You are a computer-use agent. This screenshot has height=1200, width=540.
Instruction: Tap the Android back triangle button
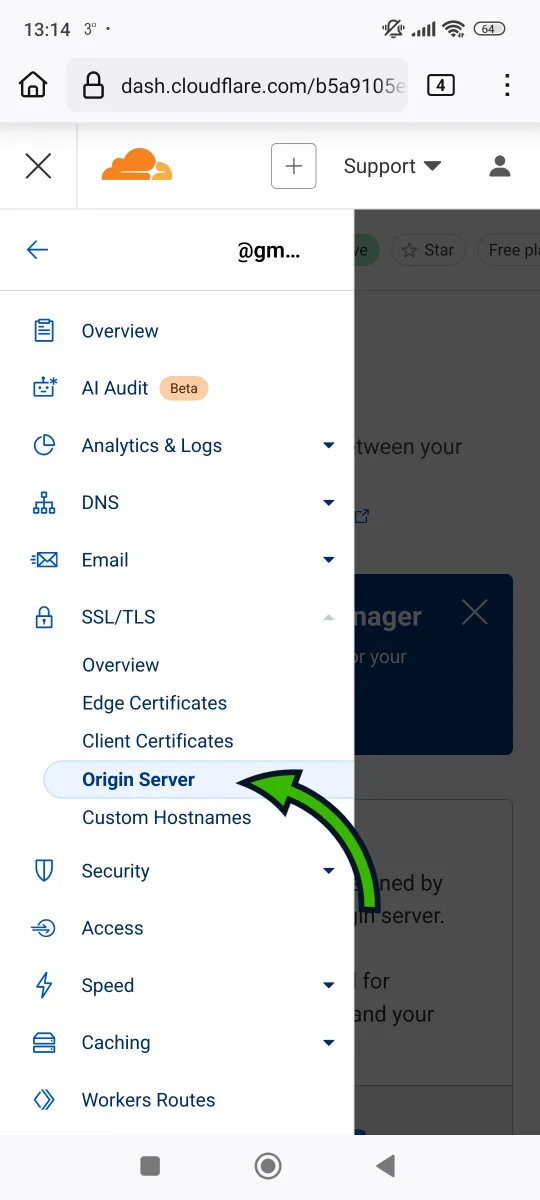coord(385,1165)
